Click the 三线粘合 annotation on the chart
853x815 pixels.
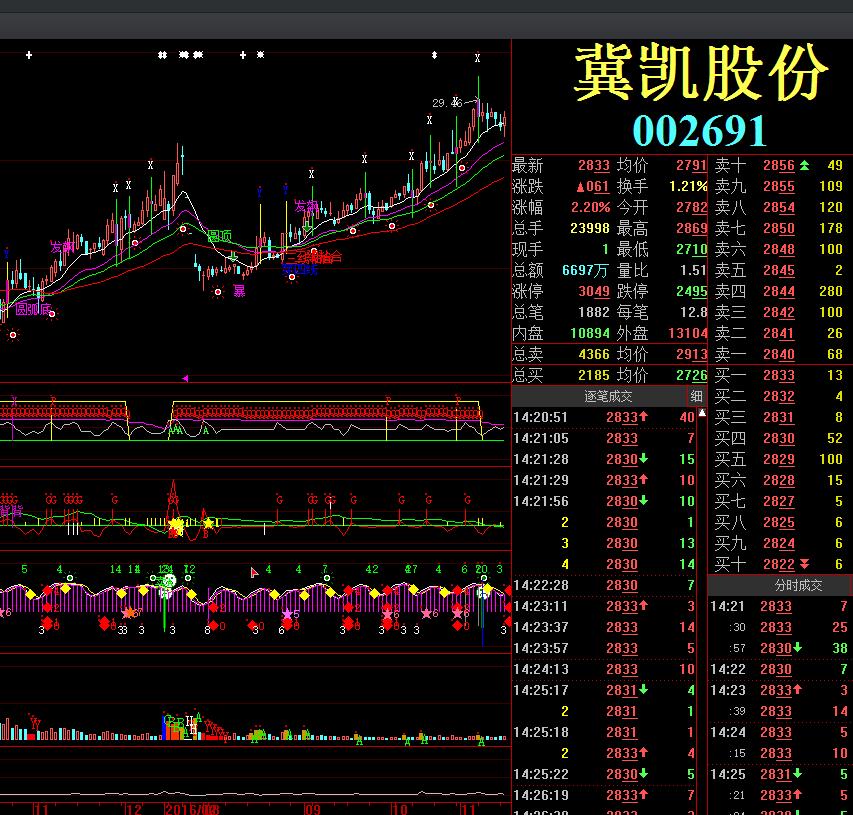314,256
